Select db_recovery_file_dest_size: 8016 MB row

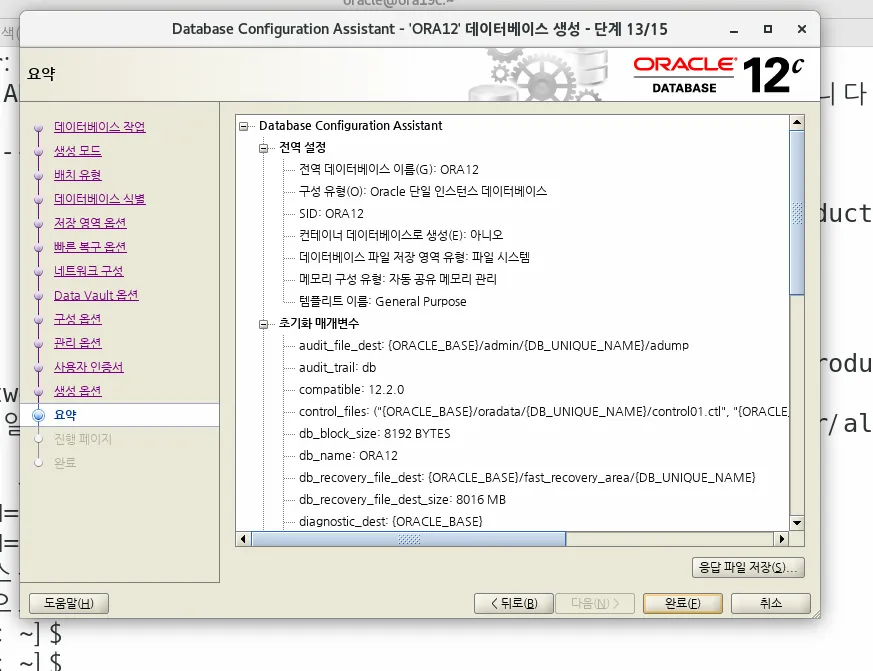point(402,499)
